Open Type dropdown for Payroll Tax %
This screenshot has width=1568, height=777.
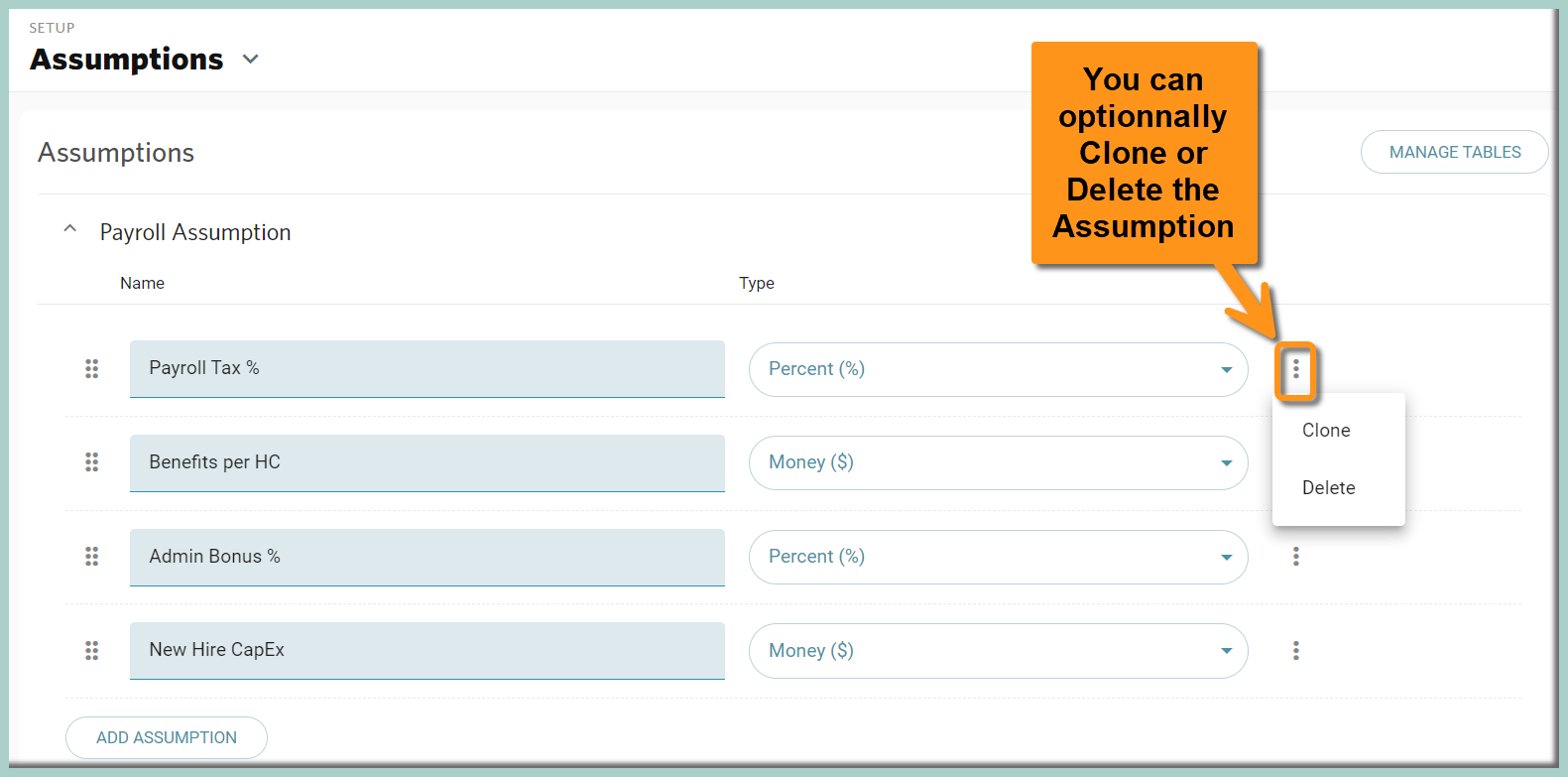pyautogui.click(x=998, y=369)
